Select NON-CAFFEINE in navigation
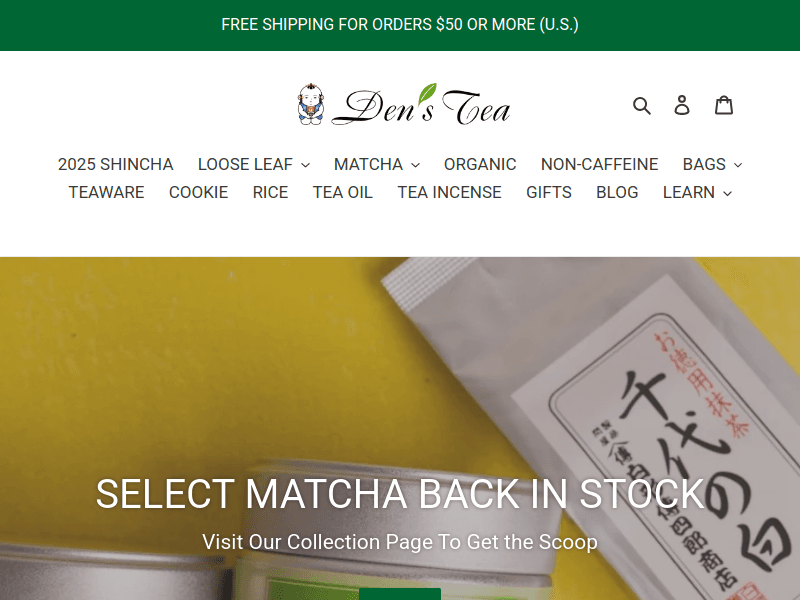 click(x=599, y=164)
